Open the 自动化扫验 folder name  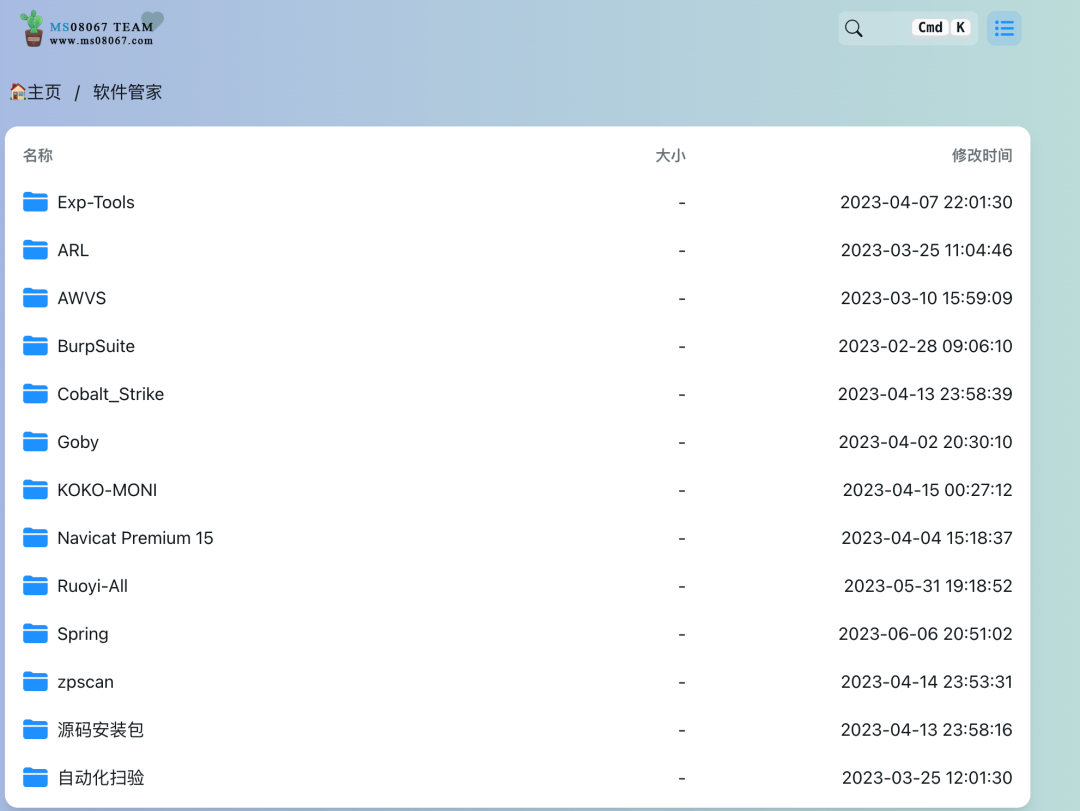pos(101,777)
